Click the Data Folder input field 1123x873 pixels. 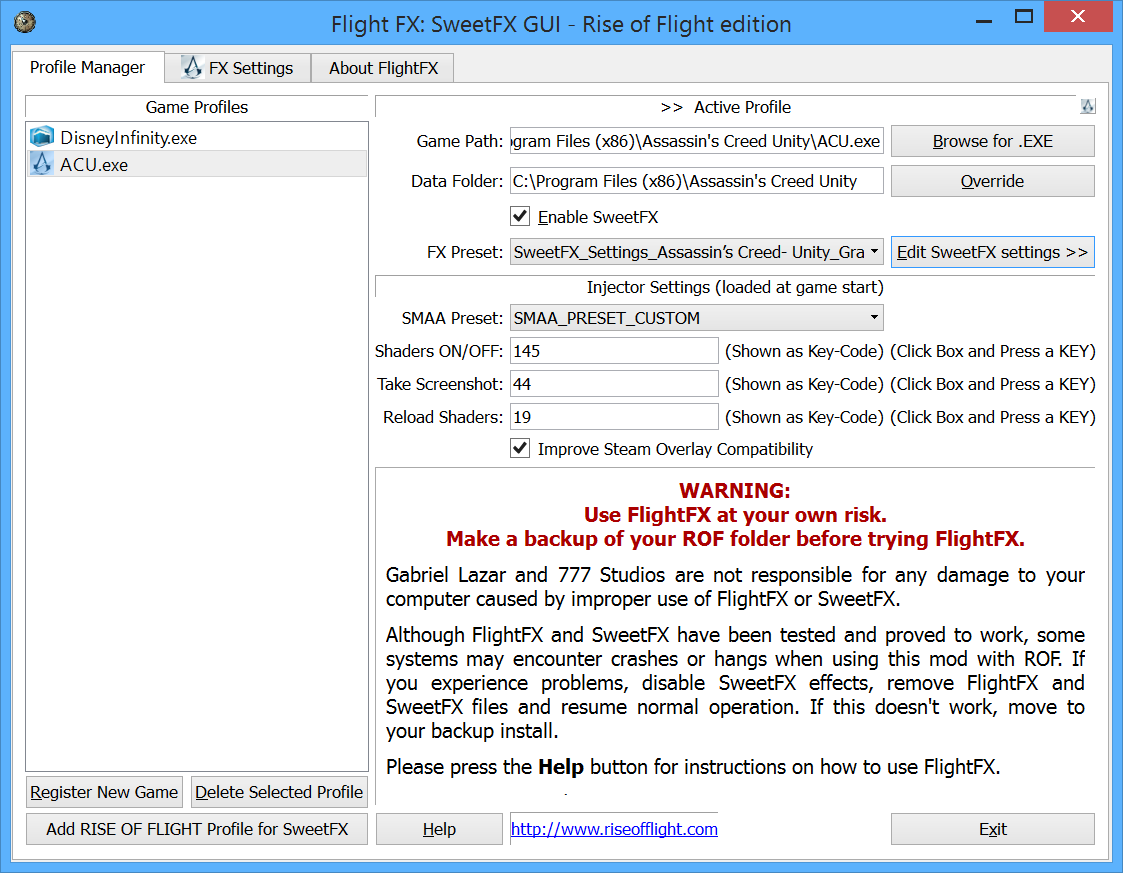(697, 181)
